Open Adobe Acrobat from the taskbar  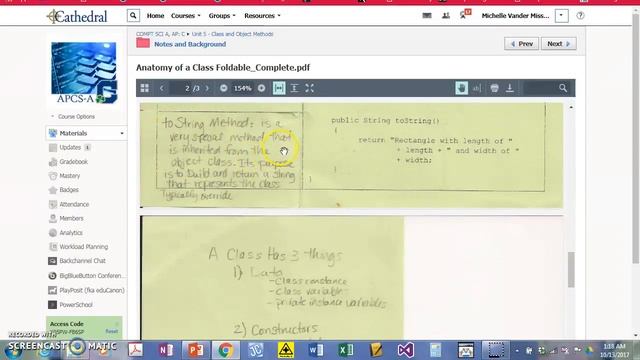(x=136, y=350)
